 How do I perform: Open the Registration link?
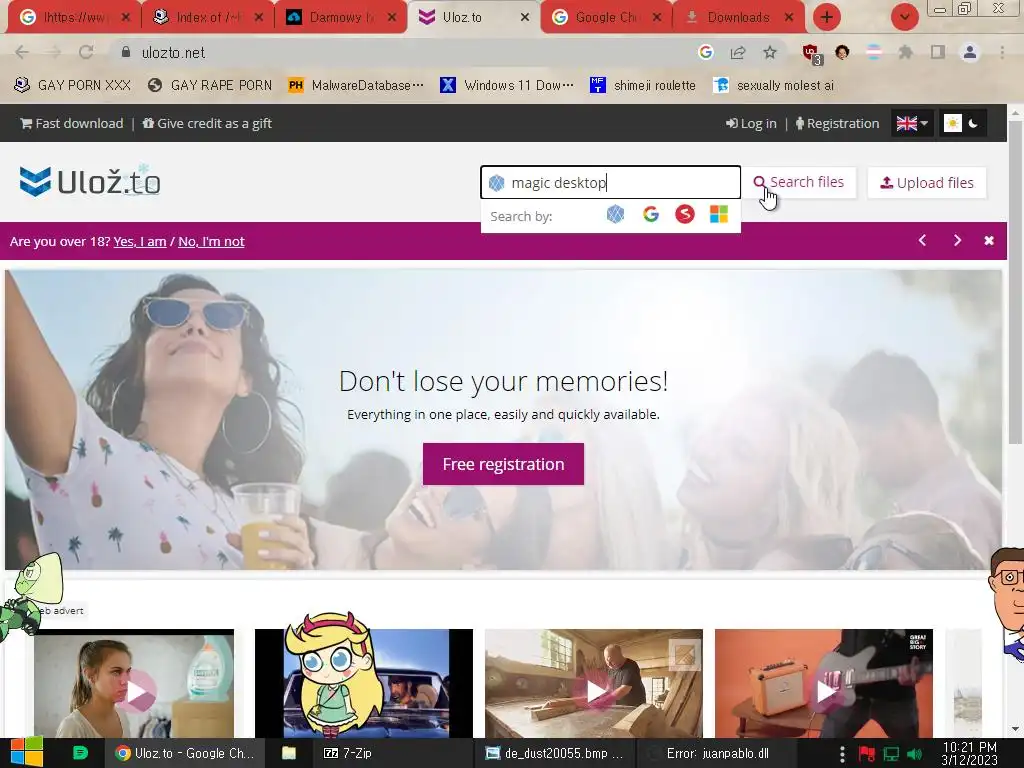point(837,123)
